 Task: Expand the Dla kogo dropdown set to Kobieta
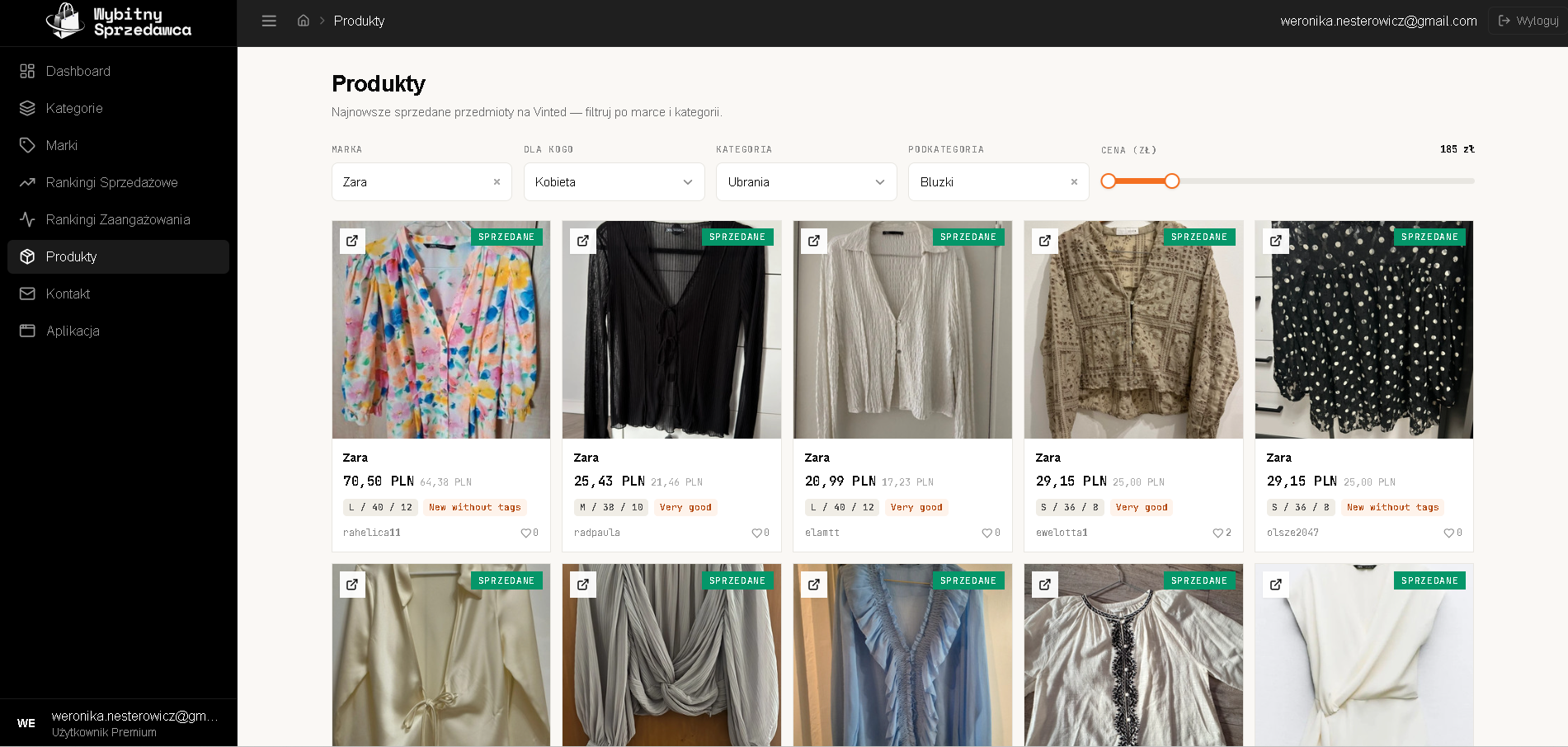click(614, 182)
